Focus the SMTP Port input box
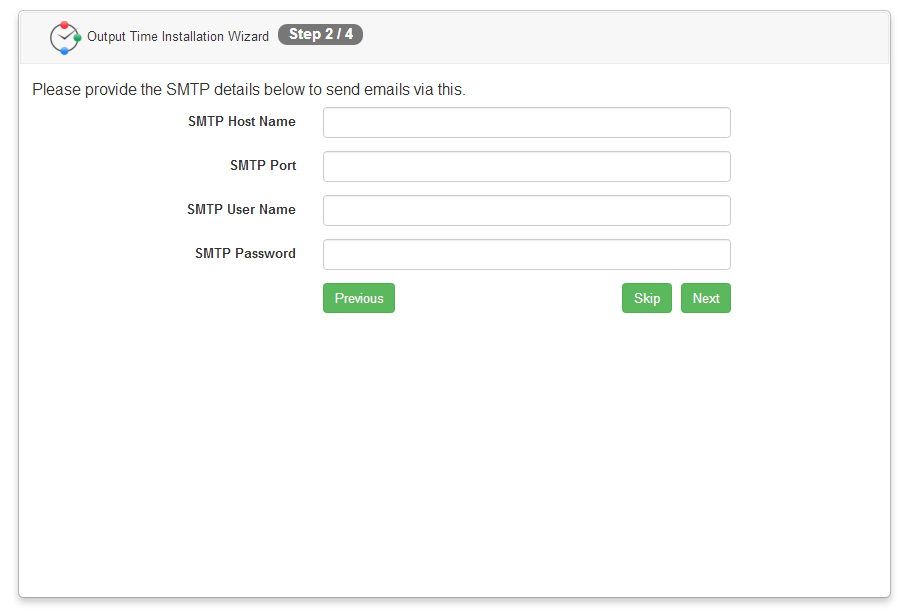Viewport: 902px width, 611px height. [x=526, y=166]
